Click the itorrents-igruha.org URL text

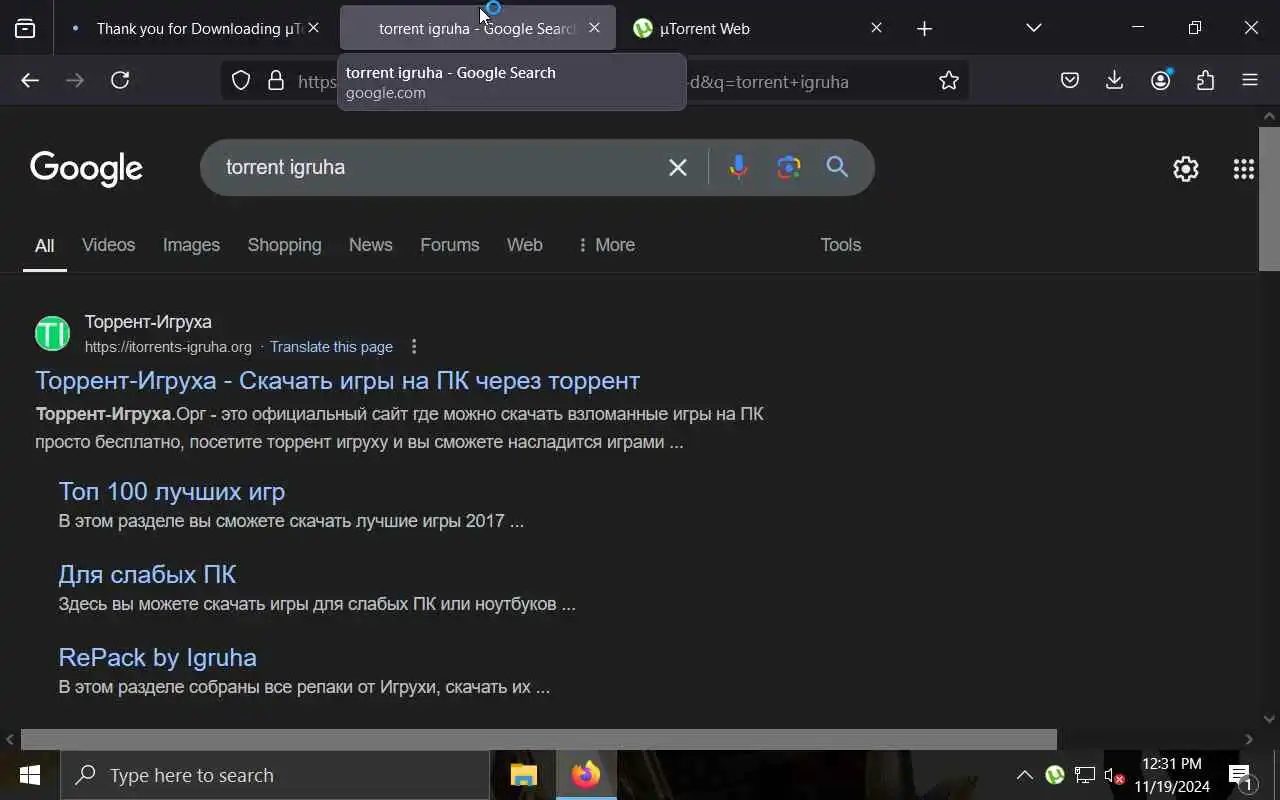(x=168, y=347)
